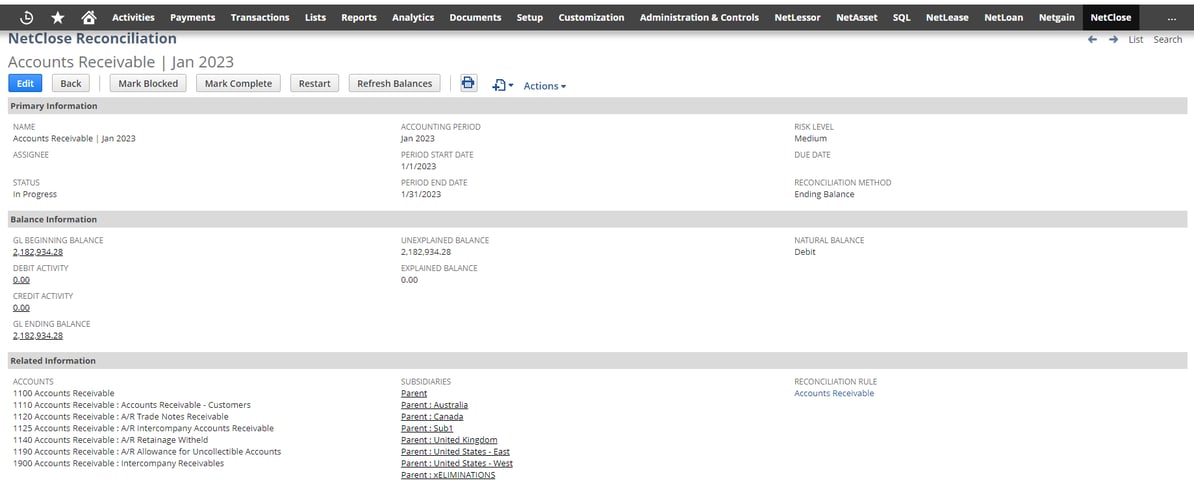Open the Search link
1194x485 pixels.
[x=1167, y=40]
